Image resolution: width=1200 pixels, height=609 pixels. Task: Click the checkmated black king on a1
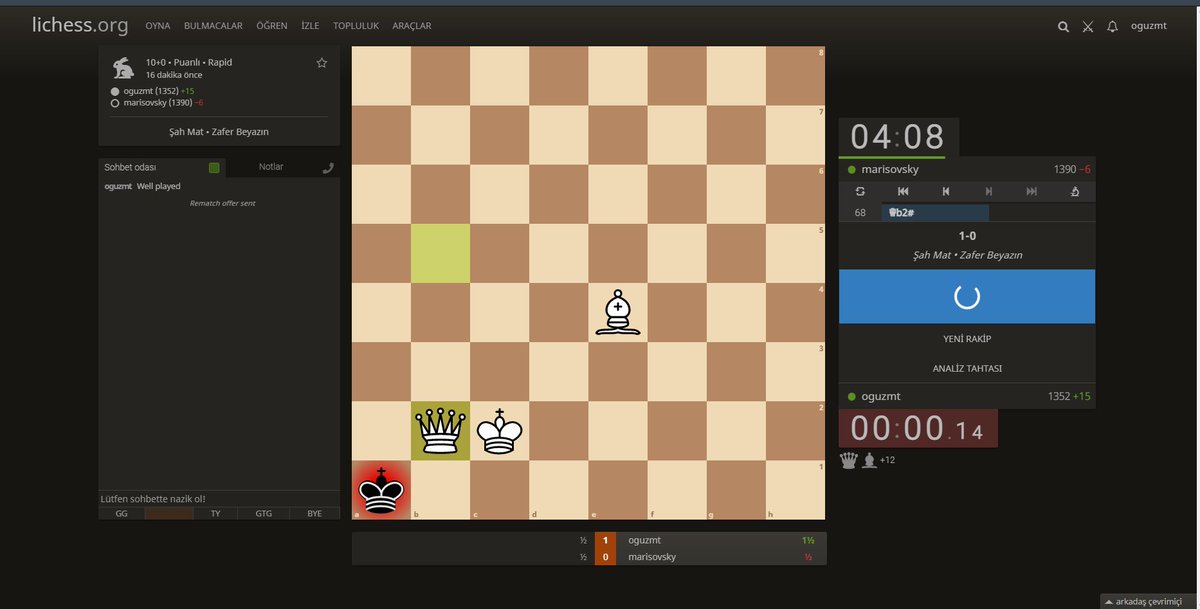(x=381, y=491)
